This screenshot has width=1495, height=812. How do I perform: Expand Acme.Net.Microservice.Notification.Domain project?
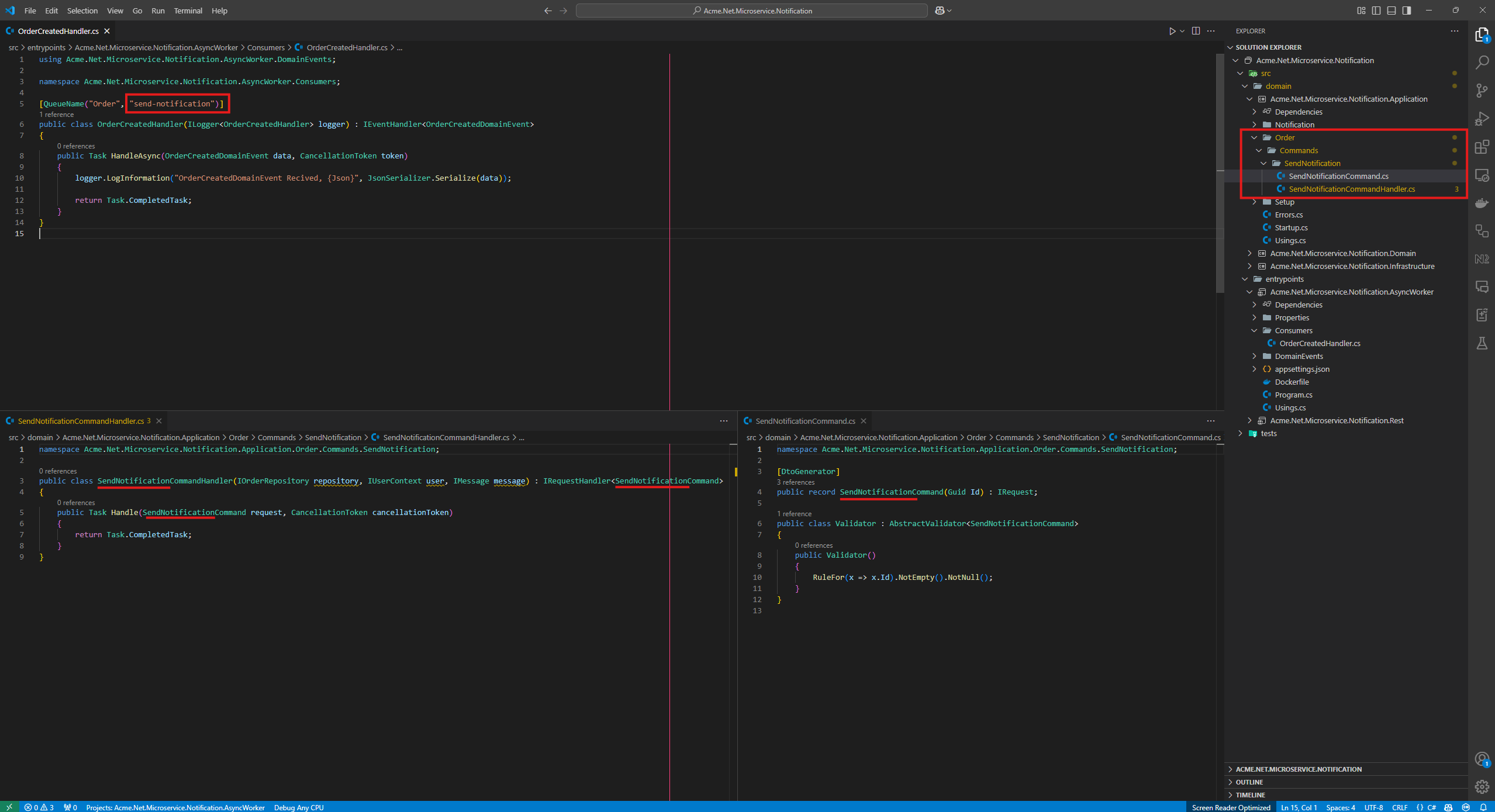click(x=1249, y=253)
